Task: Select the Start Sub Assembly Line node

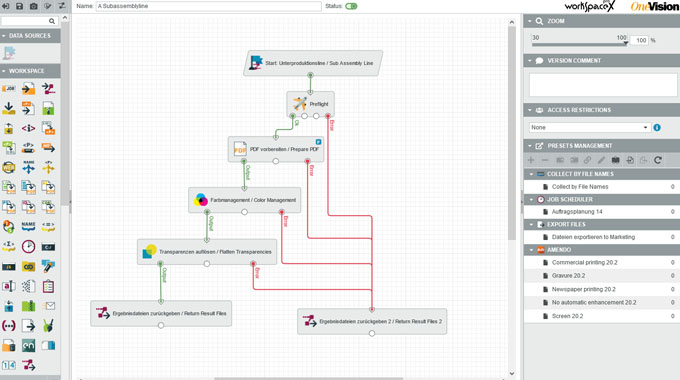Action: (313, 63)
